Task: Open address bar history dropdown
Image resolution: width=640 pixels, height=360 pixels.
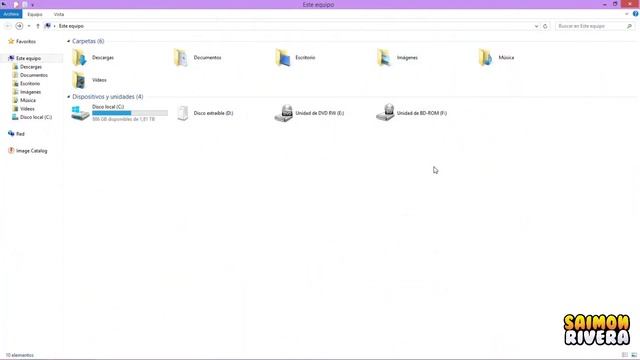Action: [536, 26]
